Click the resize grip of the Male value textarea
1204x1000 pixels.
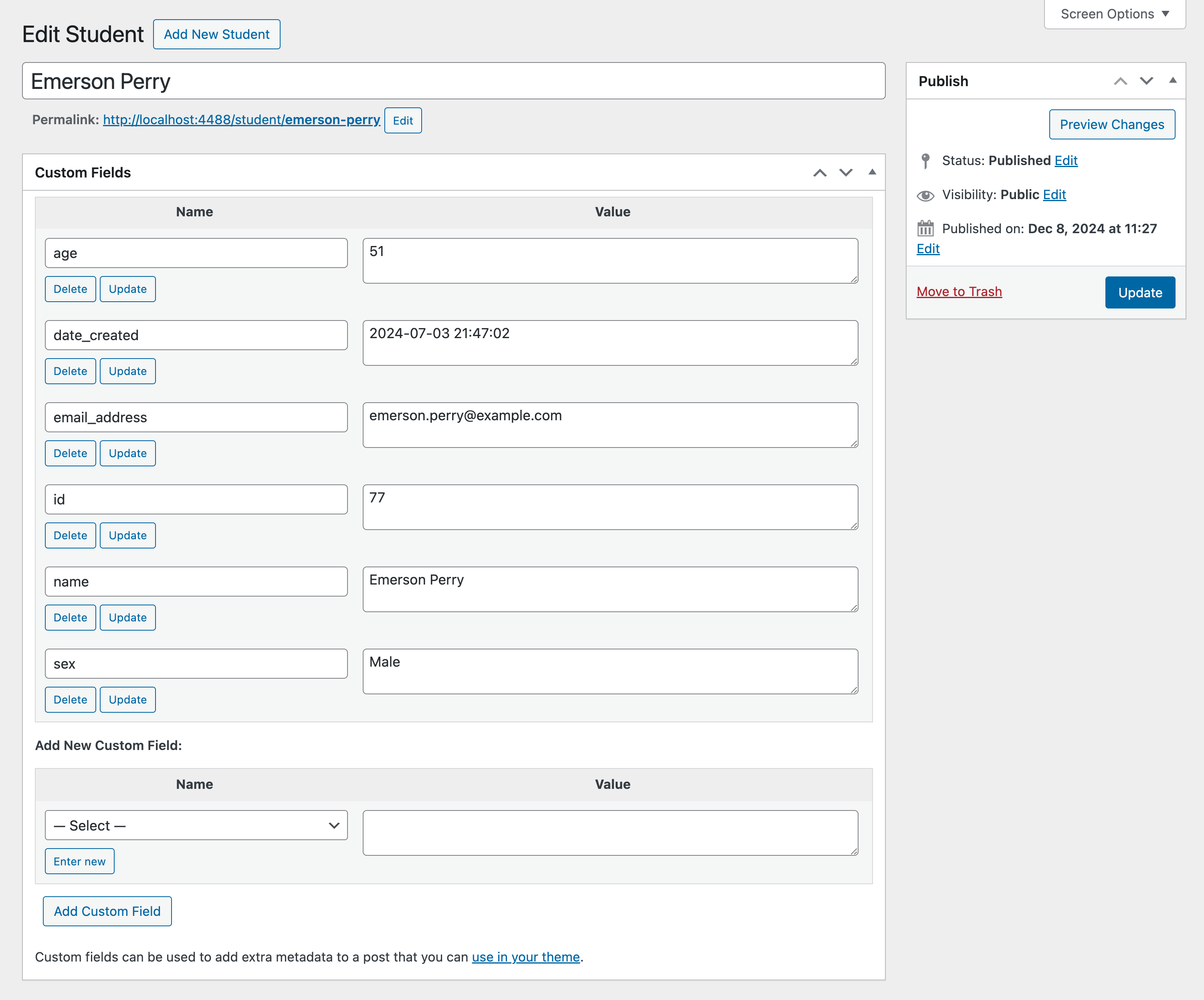pyautogui.click(x=854, y=690)
